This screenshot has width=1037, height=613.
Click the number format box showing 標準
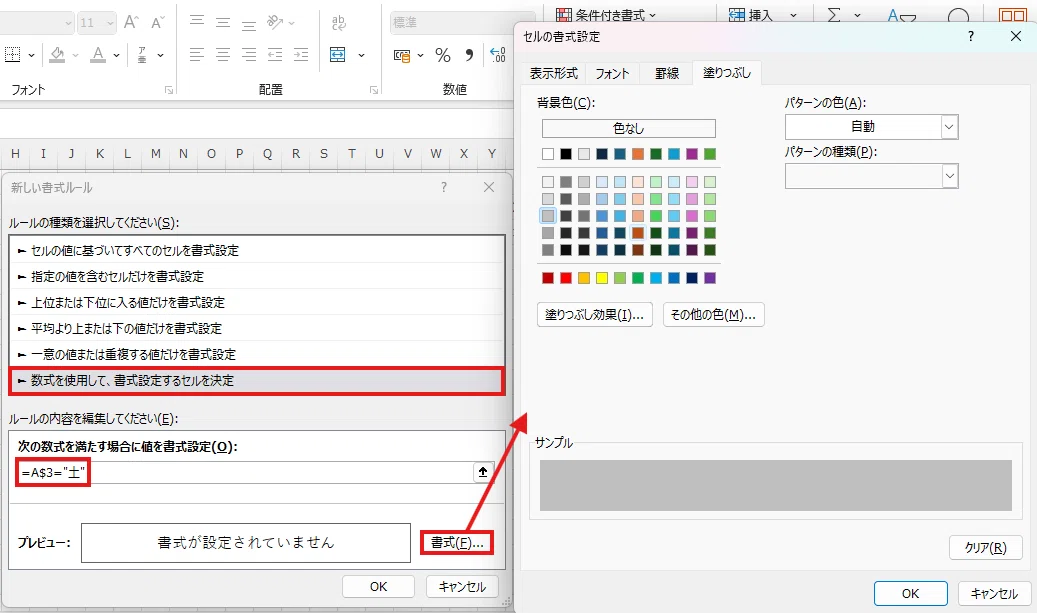(462, 22)
